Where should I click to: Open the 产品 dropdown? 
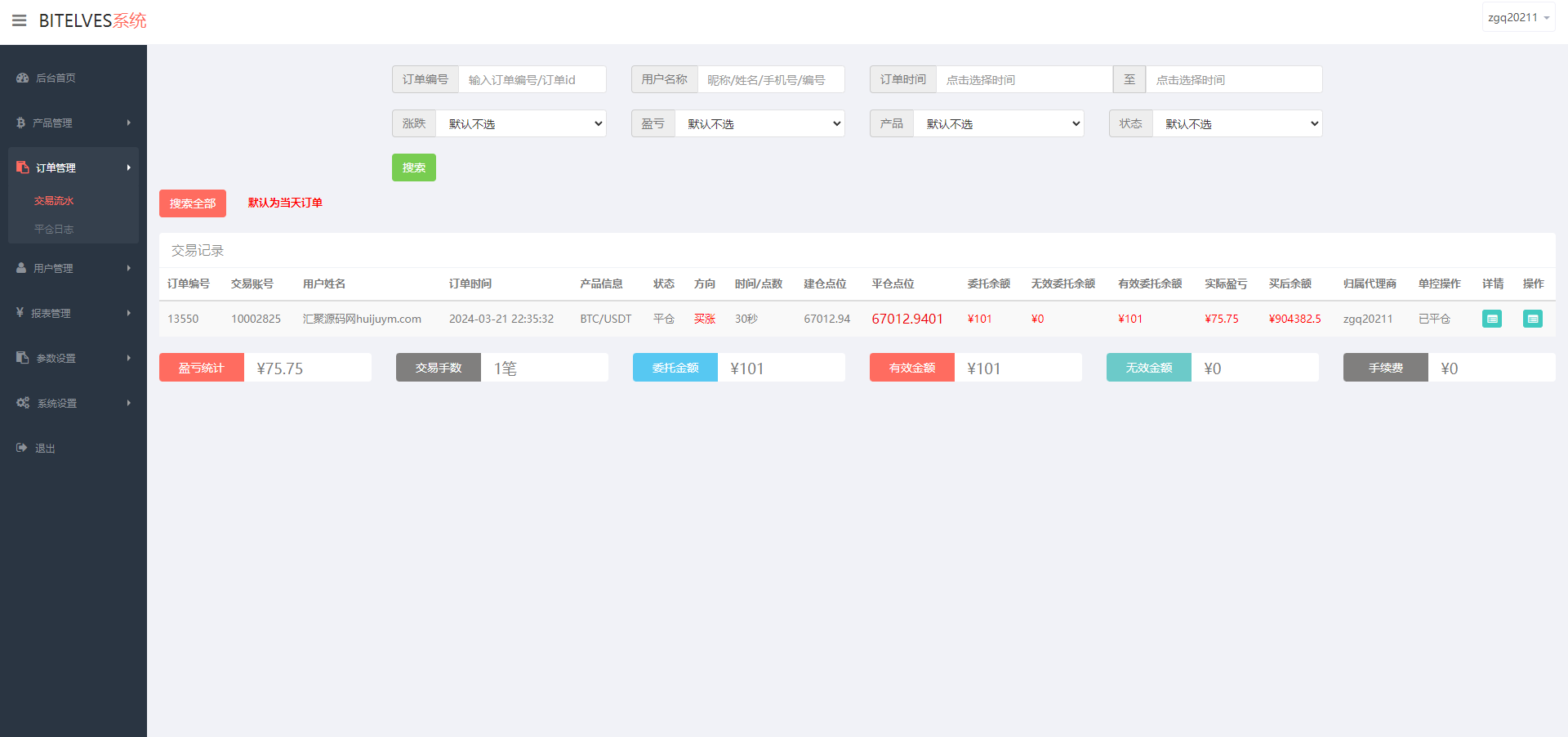[998, 123]
